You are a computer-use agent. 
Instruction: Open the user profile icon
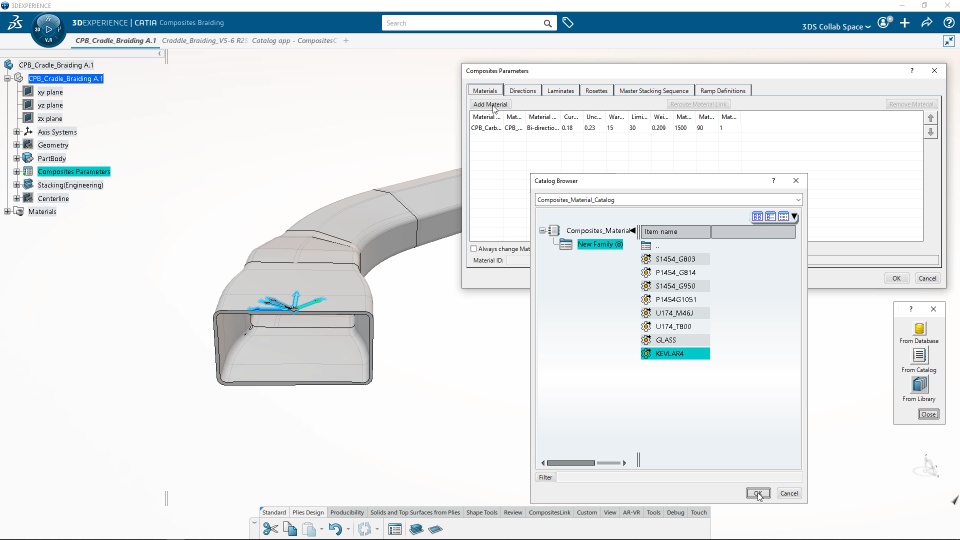pos(883,23)
